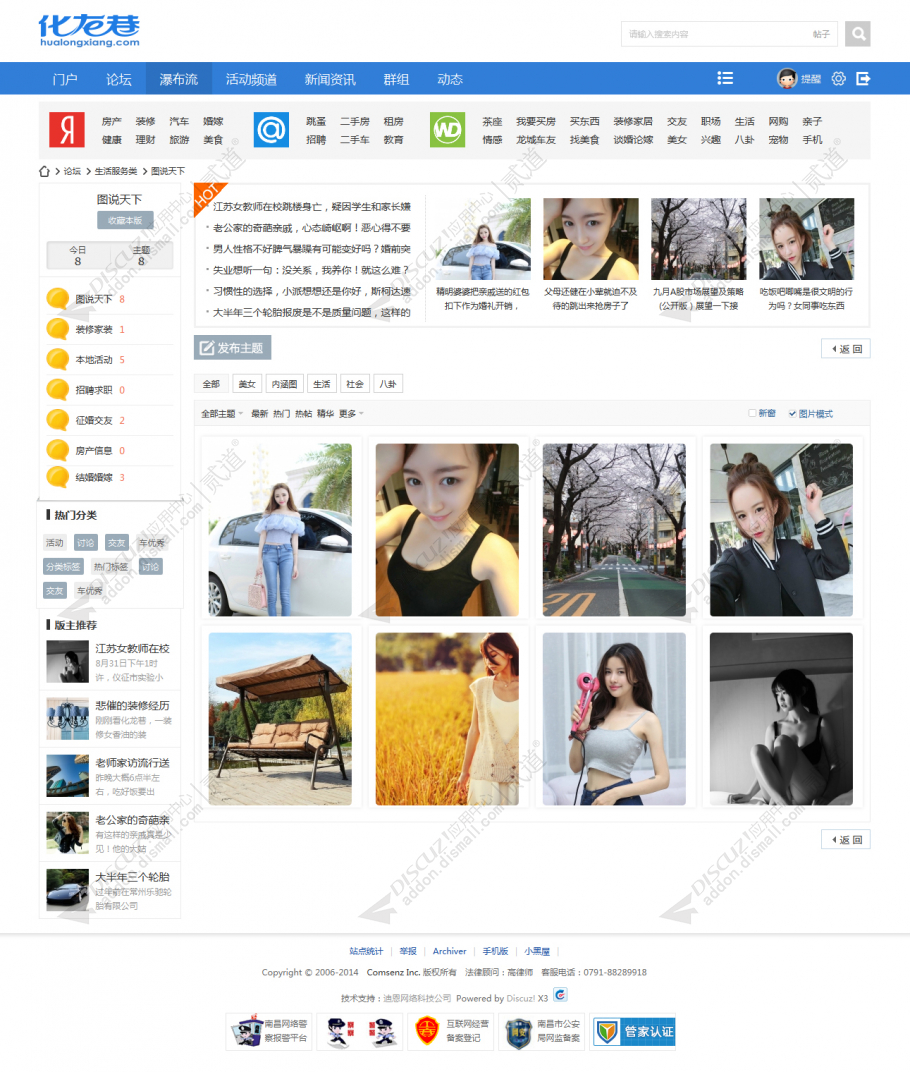Open the 群组 nav tab
Image resolution: width=910 pixels, height=1072 pixels.
(396, 79)
